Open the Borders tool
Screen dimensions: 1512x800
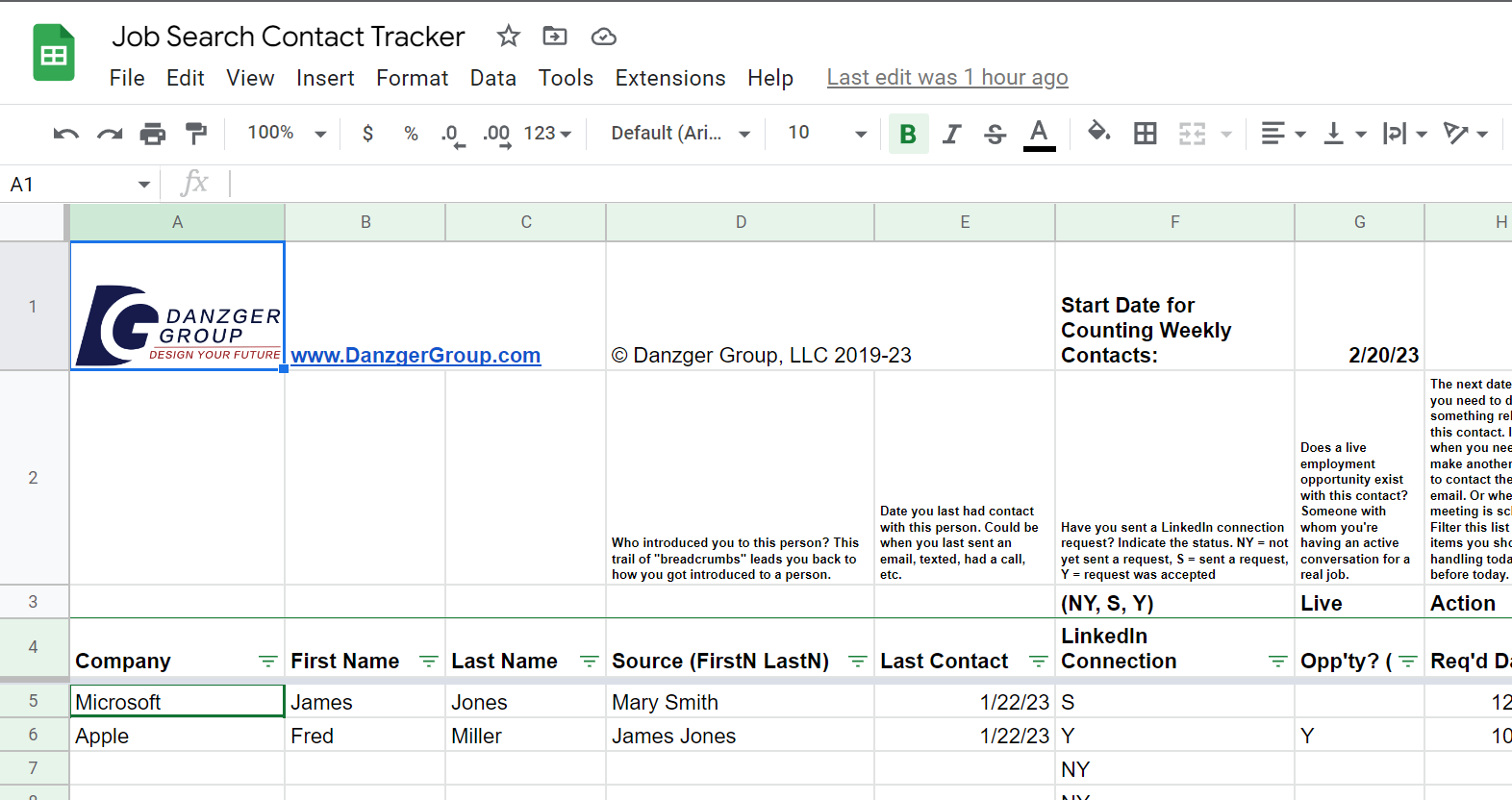tap(1145, 134)
